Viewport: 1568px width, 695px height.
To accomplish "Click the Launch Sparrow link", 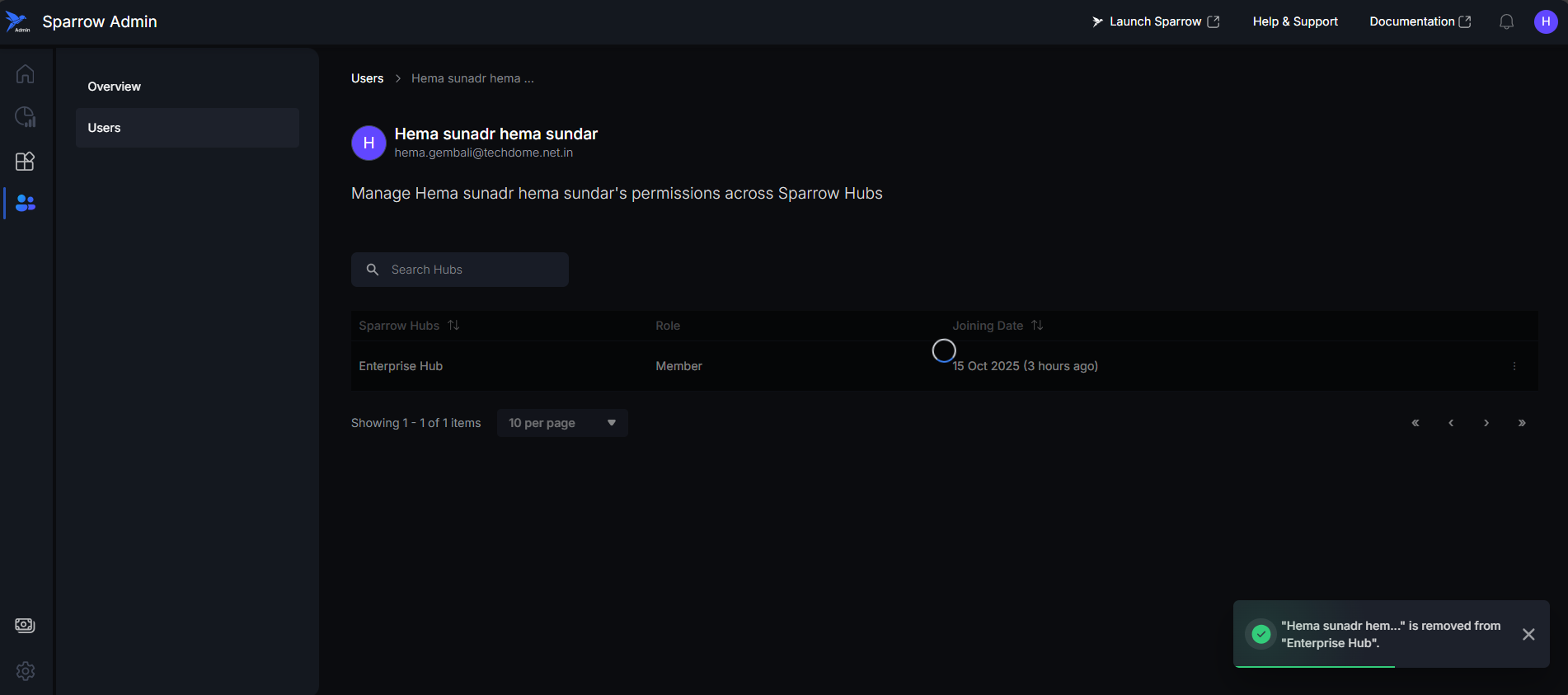I will tap(1155, 22).
